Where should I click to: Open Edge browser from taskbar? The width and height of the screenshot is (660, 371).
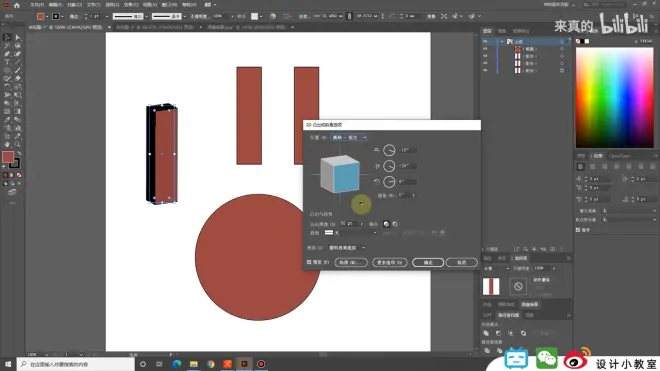tap(177, 364)
